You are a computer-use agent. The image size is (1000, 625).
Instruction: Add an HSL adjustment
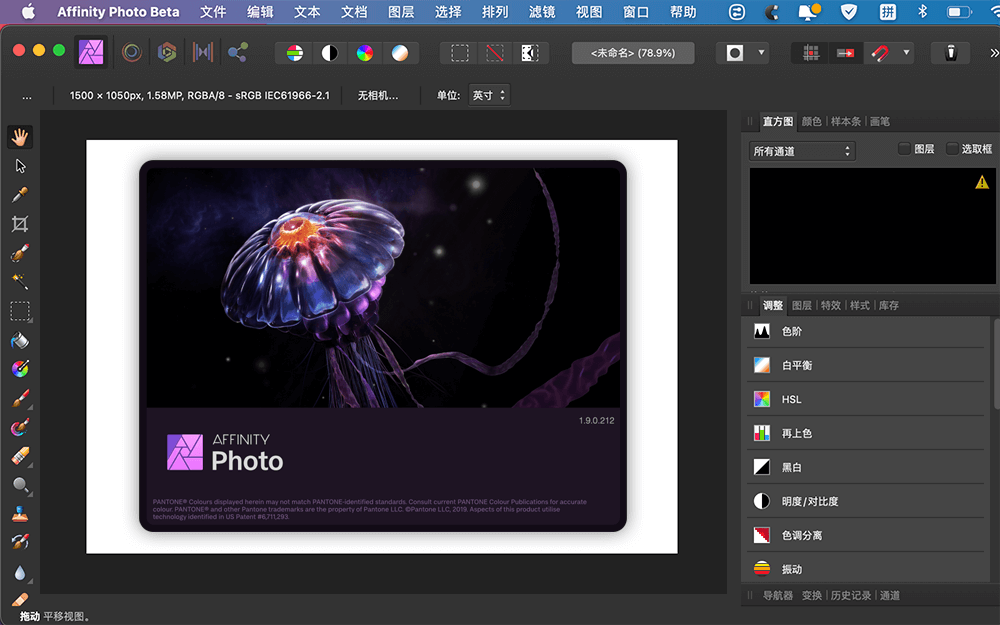click(x=865, y=399)
